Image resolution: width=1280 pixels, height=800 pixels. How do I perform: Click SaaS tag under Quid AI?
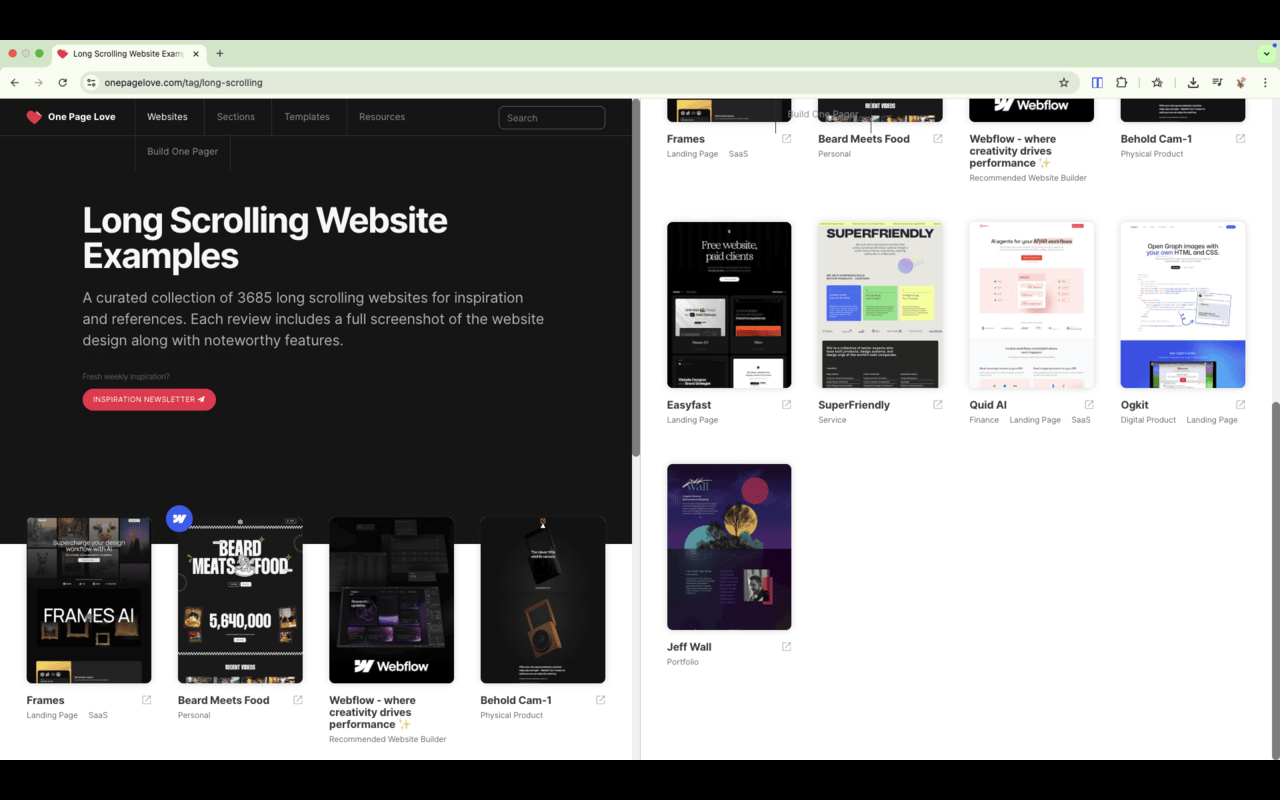click(x=1081, y=420)
